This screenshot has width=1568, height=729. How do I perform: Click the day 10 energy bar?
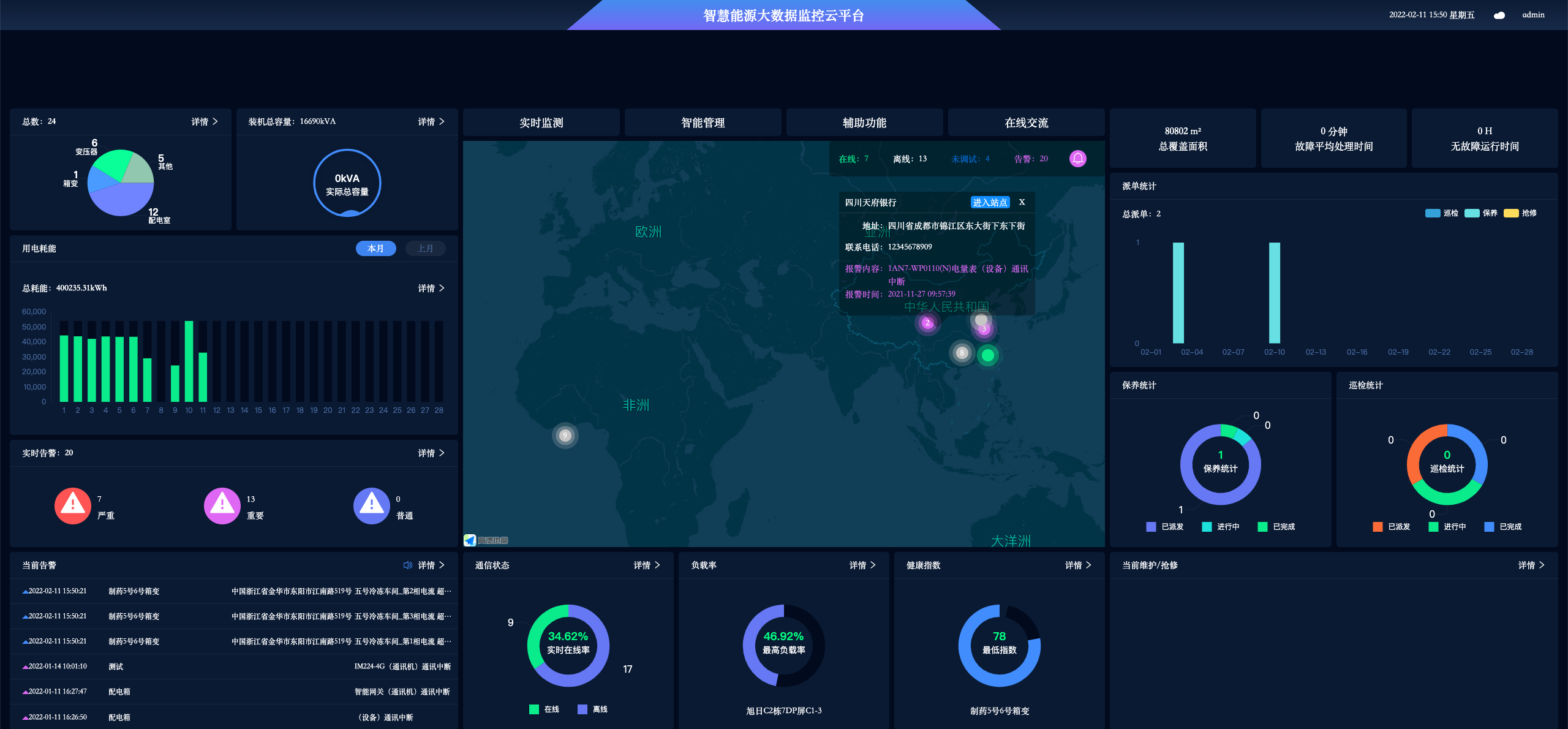click(x=189, y=361)
